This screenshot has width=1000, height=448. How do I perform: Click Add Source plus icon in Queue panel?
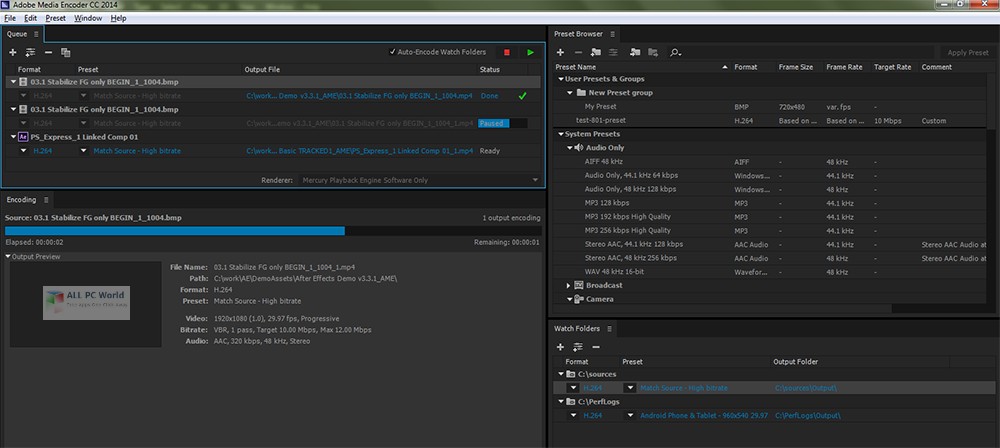tap(13, 52)
